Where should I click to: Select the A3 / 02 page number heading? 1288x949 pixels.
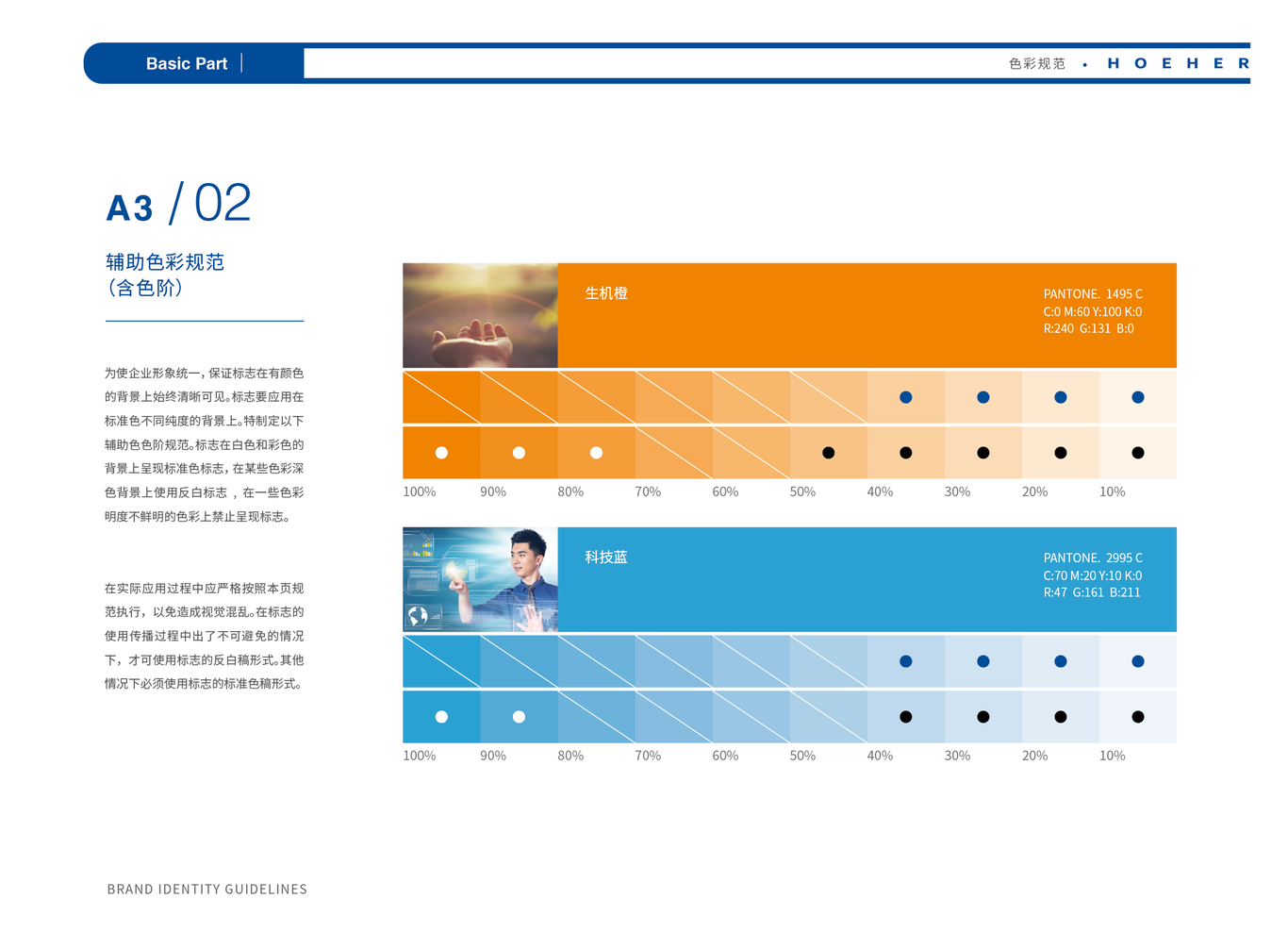coord(179,204)
